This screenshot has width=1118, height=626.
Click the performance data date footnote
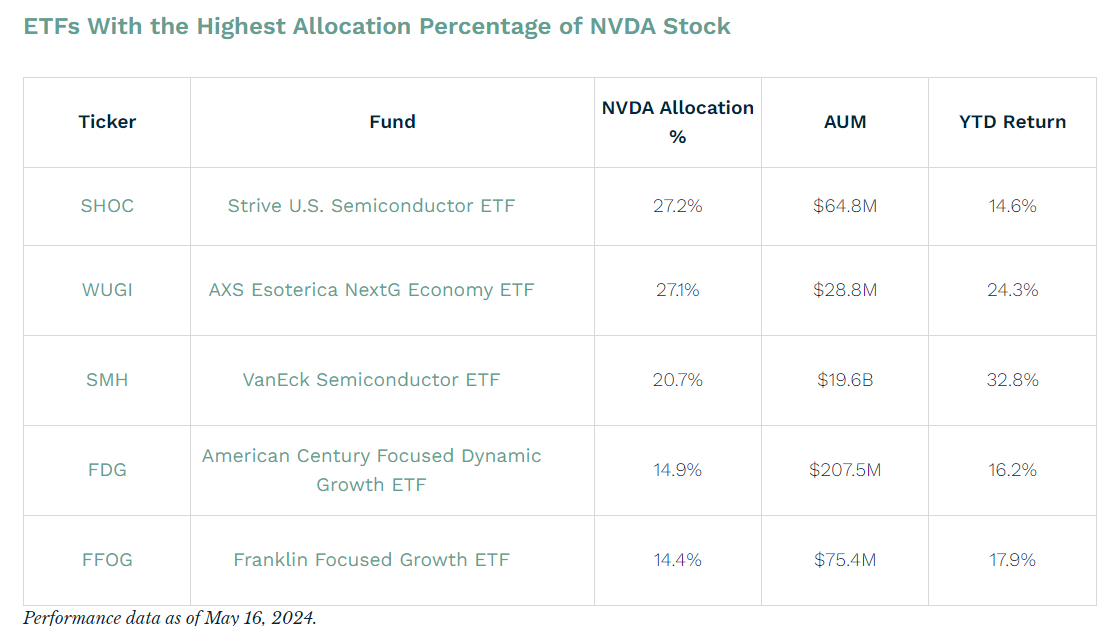point(169,617)
